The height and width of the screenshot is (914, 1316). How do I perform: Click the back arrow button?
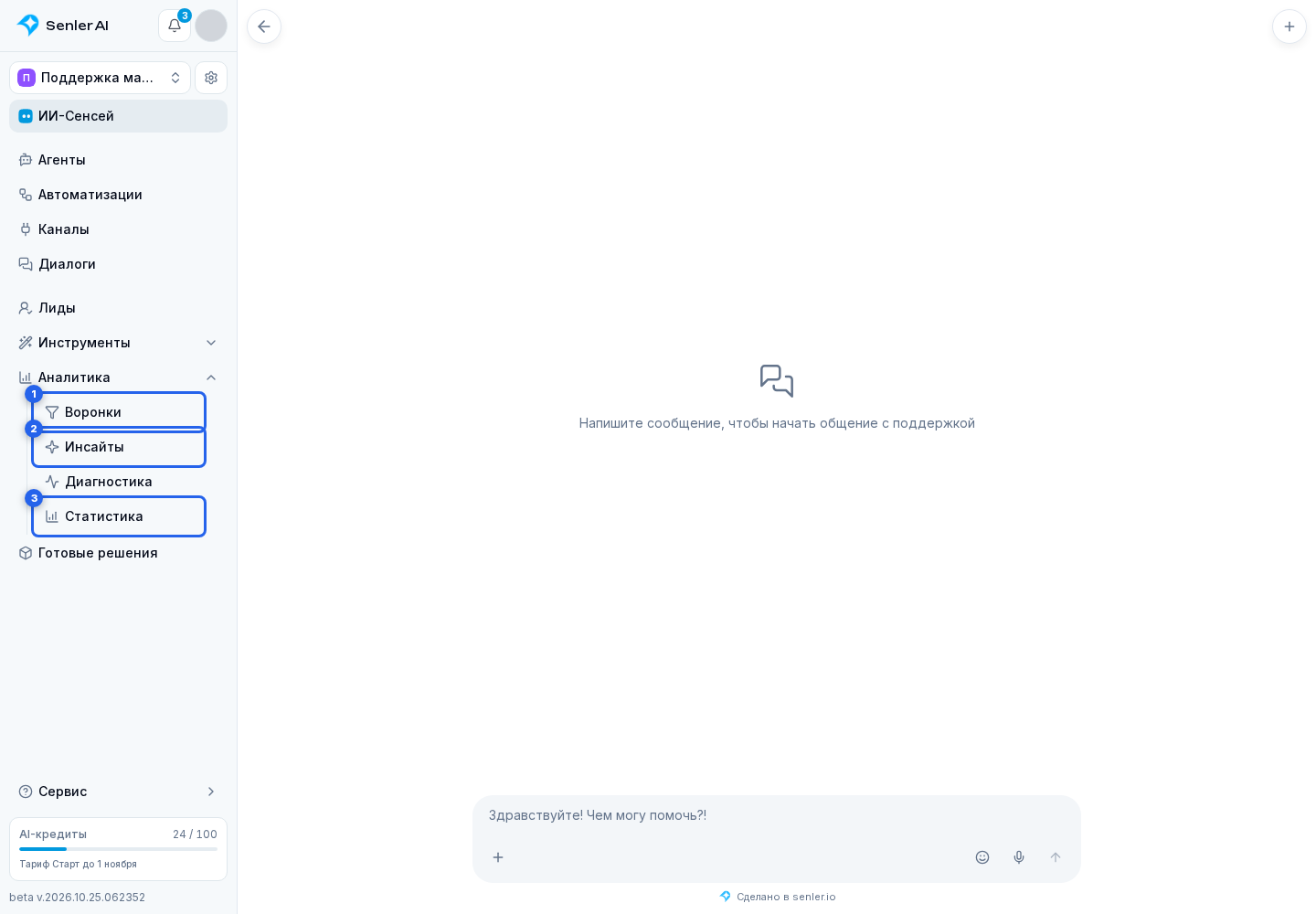[x=264, y=27]
